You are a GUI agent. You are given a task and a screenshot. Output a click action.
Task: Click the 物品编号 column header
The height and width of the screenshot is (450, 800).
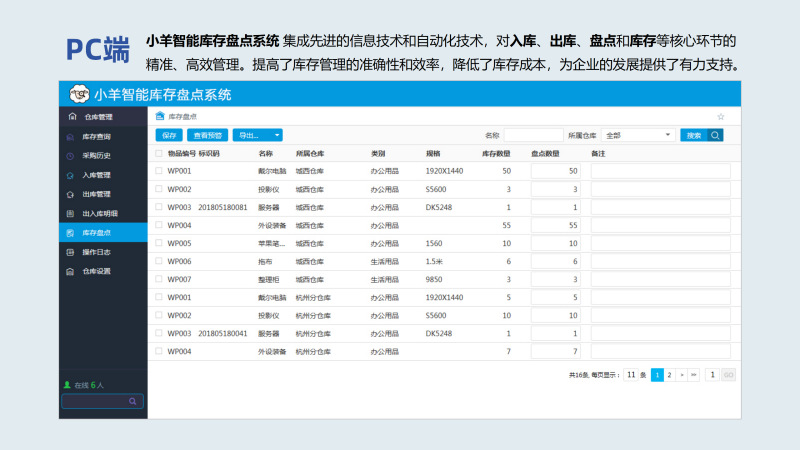(x=182, y=154)
